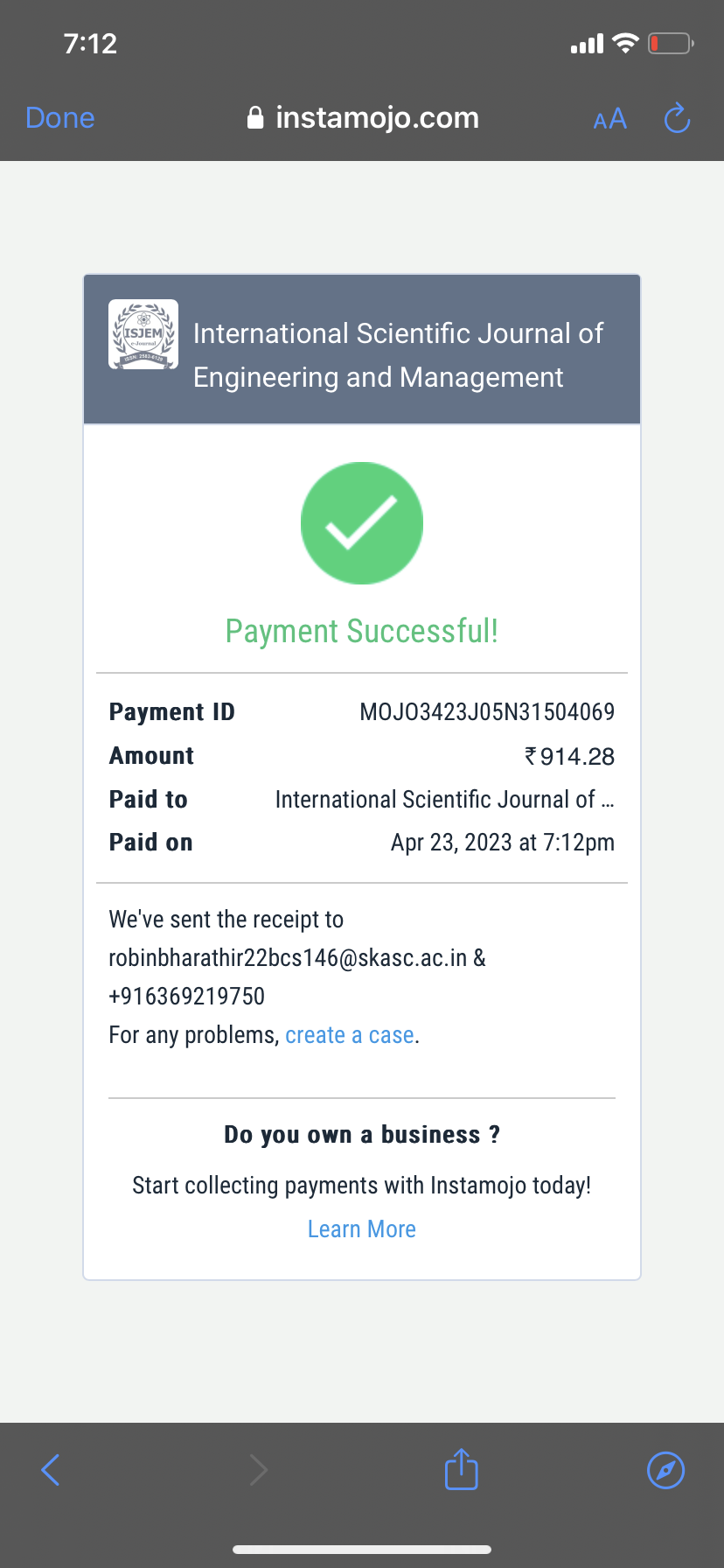724x1568 pixels.
Task: Tap the truncated Paid to merchant name
Action: [x=444, y=800]
